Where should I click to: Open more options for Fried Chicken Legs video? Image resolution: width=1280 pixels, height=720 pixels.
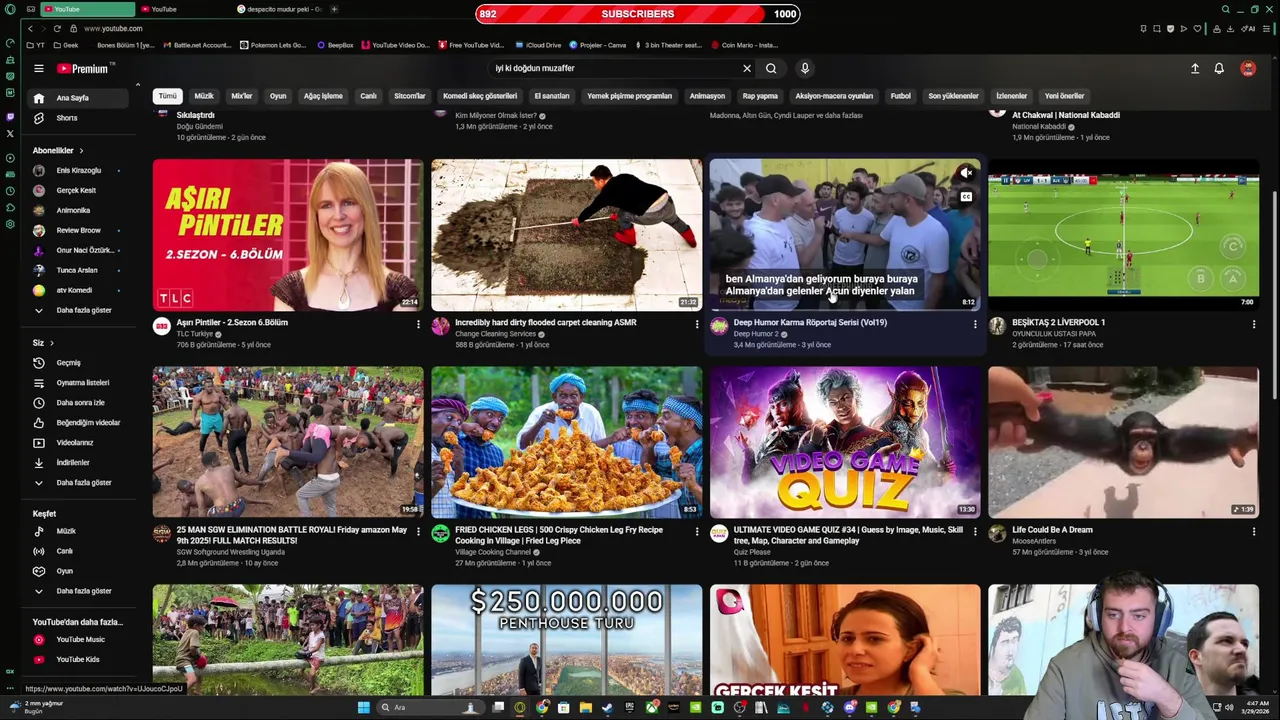[697, 531]
